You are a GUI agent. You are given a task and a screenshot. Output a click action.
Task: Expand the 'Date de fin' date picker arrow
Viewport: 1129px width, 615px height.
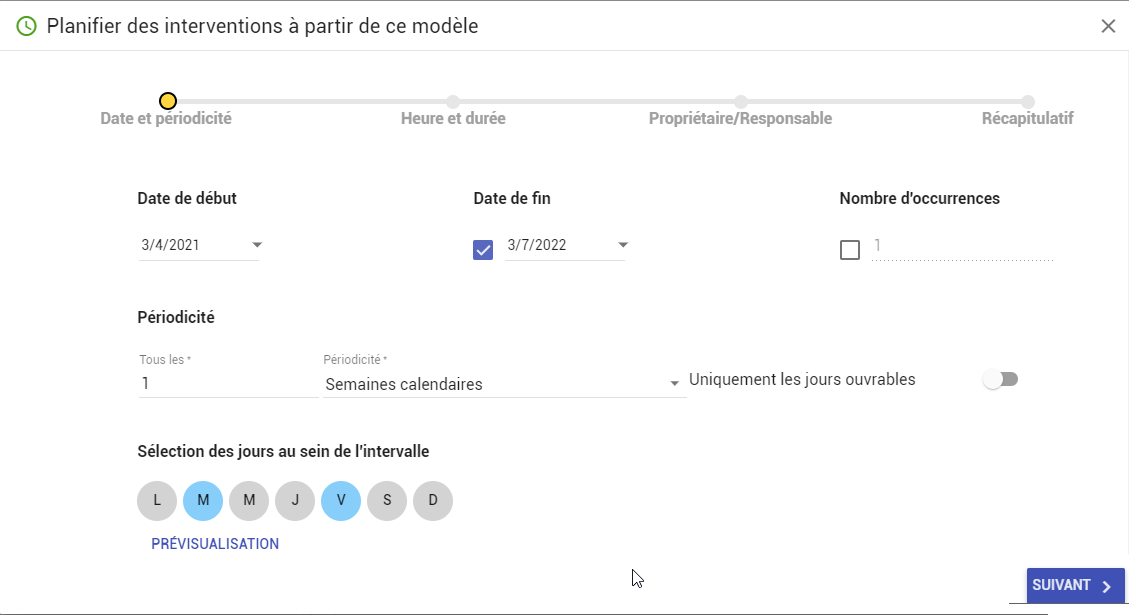click(623, 245)
